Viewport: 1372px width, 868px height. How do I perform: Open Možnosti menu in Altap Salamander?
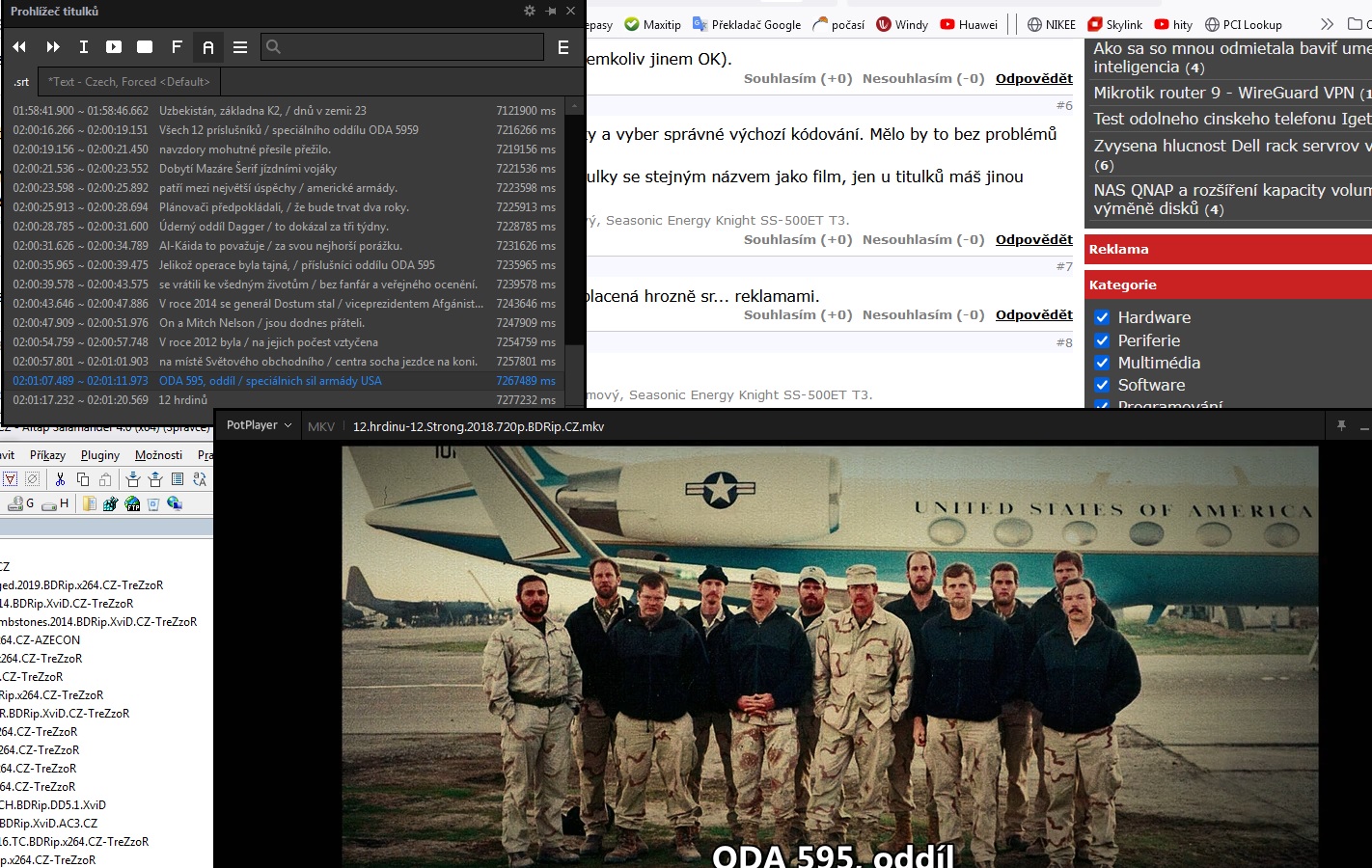tap(158, 455)
